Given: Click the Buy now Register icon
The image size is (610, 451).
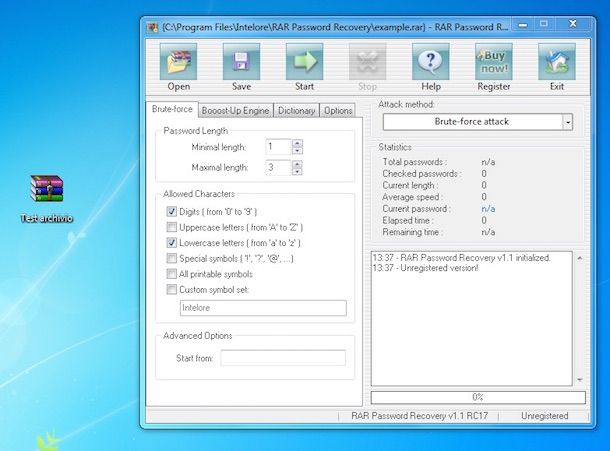Looking at the screenshot, I should tap(494, 62).
